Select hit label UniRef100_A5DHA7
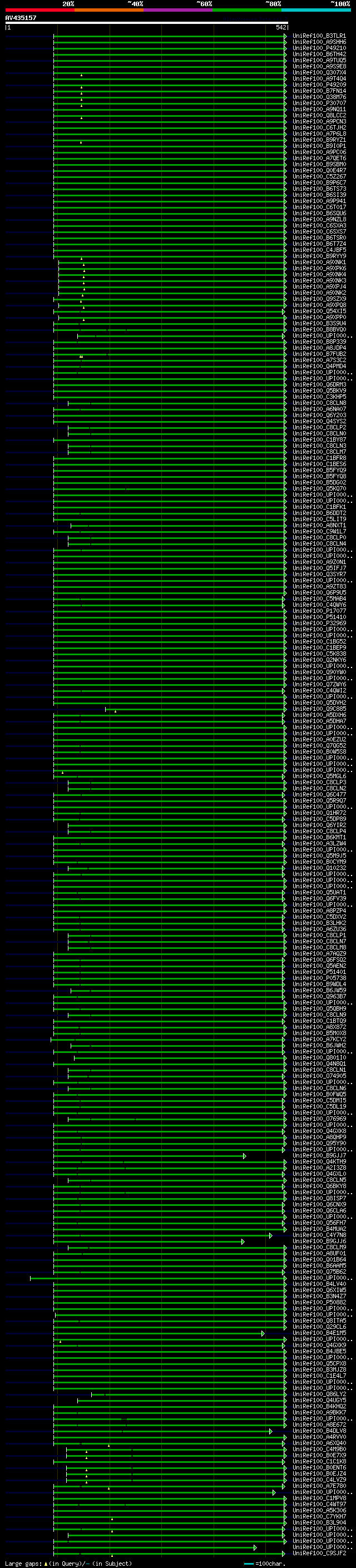This screenshot has width=356, height=1568. 319,721
